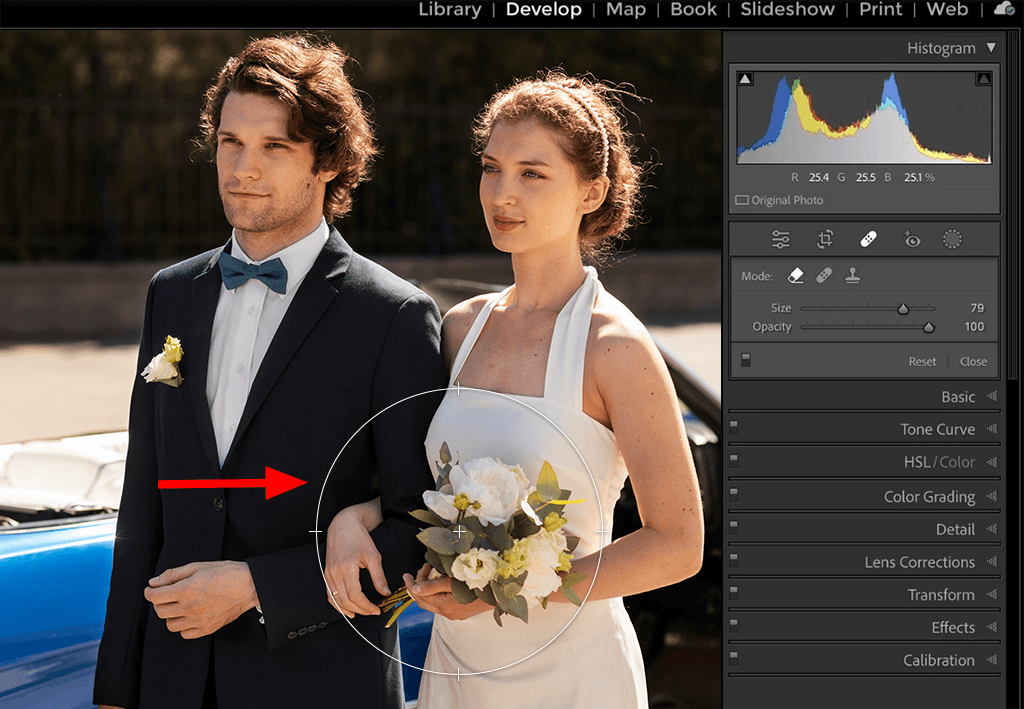Expand the Lens Corrections panel arrow
The height and width of the screenshot is (709, 1024).
pyautogui.click(x=992, y=561)
